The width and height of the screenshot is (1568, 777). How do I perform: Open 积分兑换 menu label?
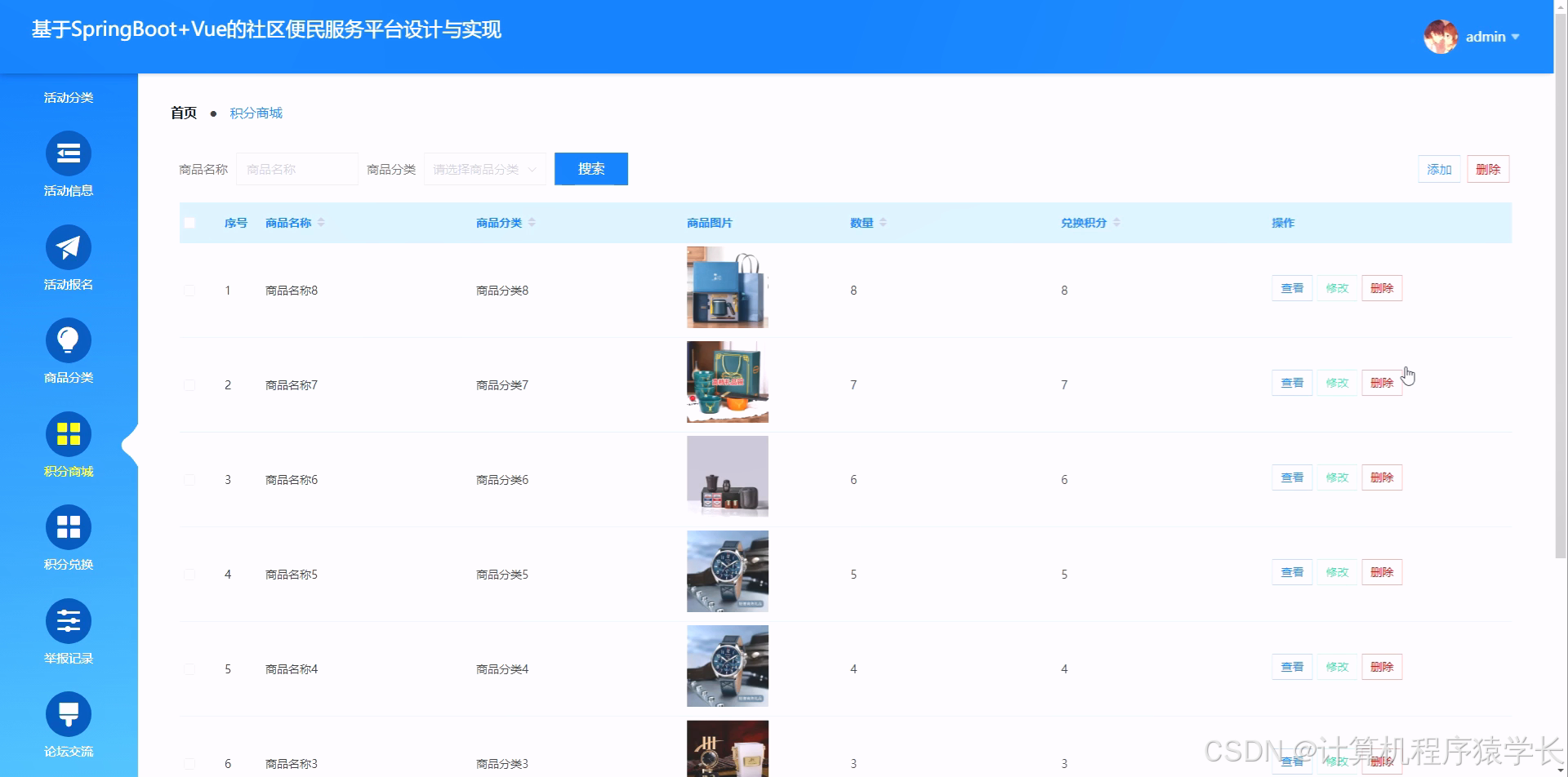[69, 564]
